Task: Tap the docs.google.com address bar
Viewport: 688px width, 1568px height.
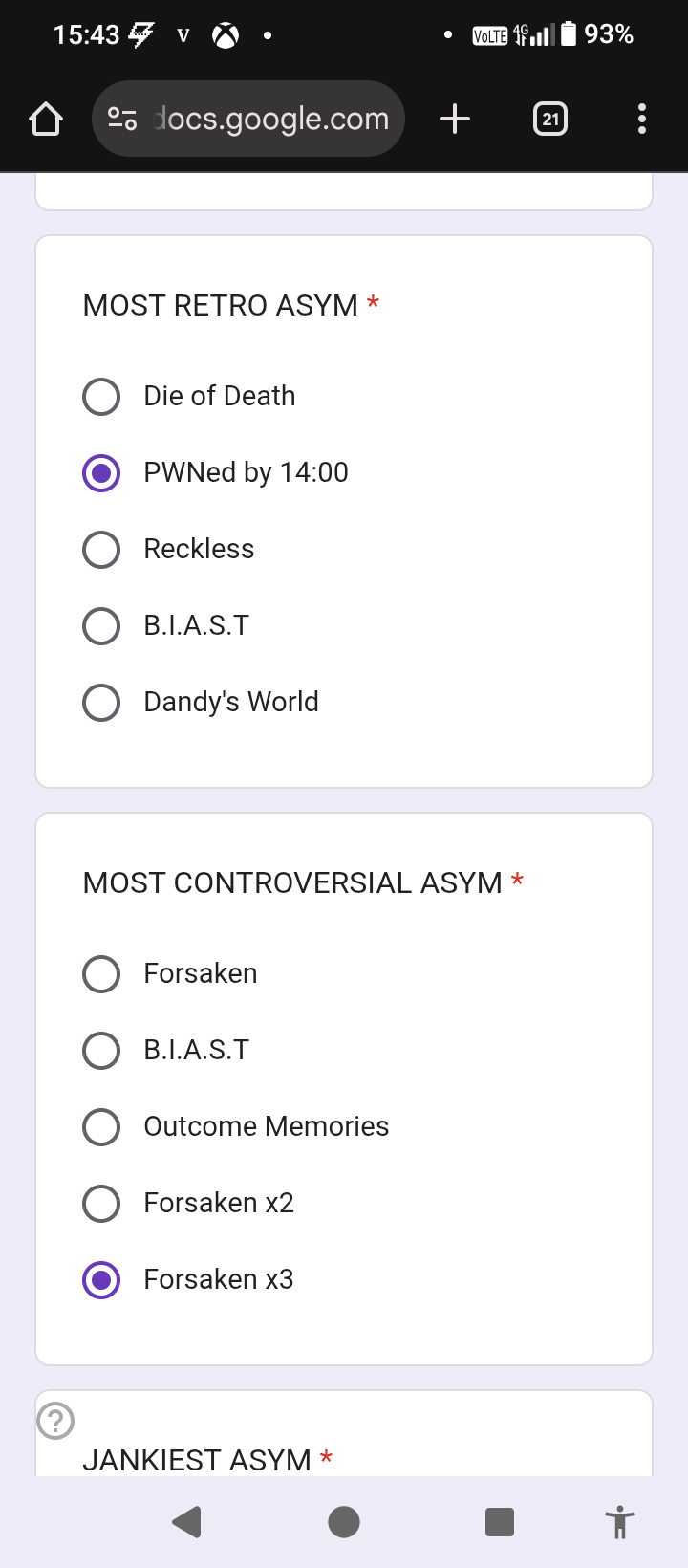Action: pos(271,120)
